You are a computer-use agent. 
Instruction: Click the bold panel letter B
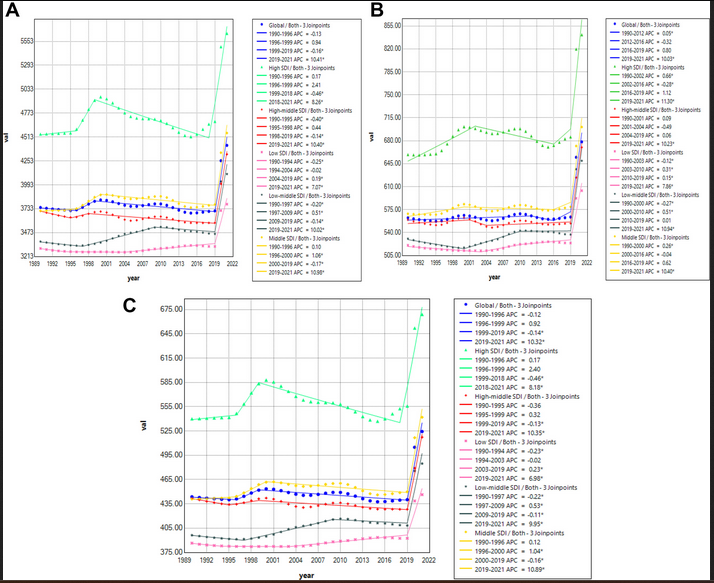(377, 10)
